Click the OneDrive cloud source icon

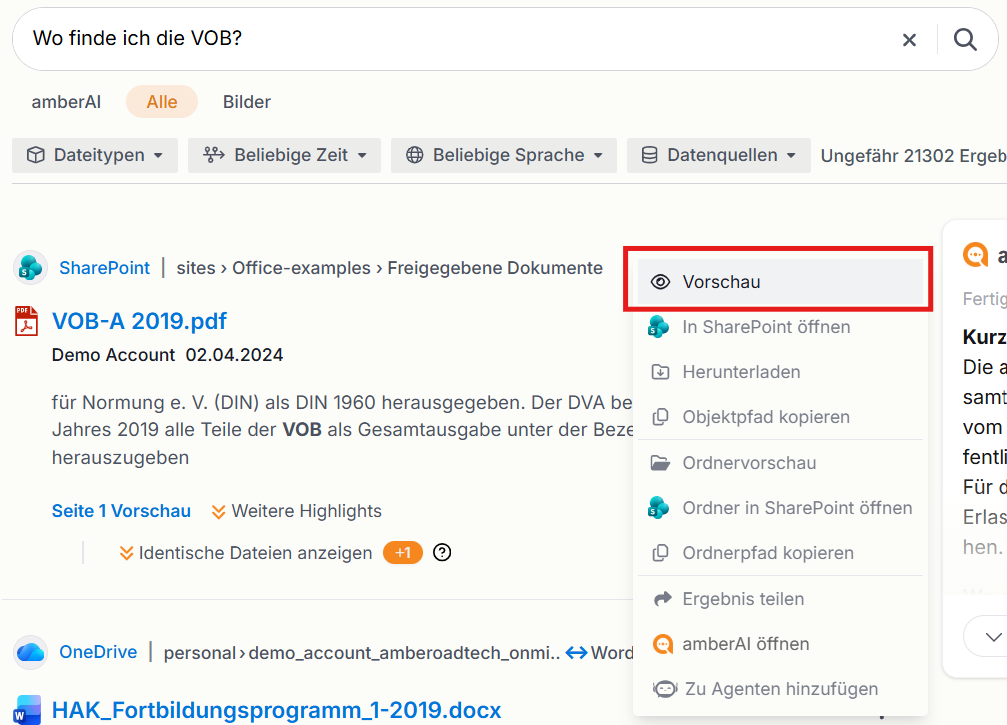pyautogui.click(x=30, y=652)
